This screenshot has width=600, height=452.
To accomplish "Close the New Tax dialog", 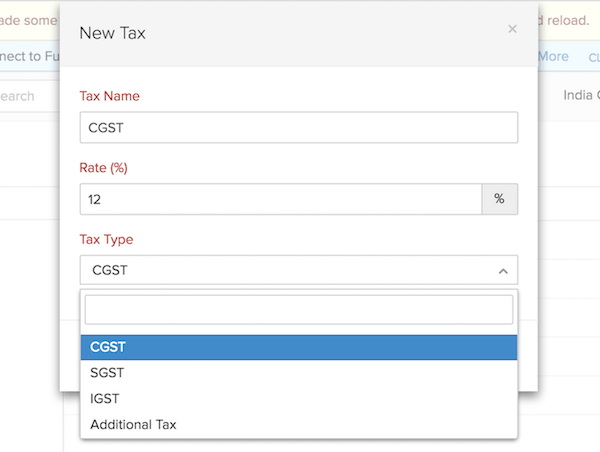I will click(512, 29).
